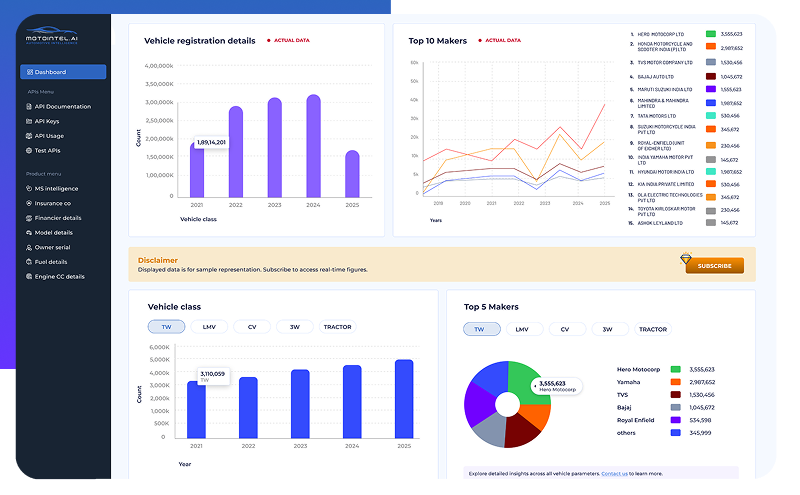The width and height of the screenshot is (800, 495).
Task: Click INDIA YAMAHA MOTOR PVT LTD legend text
Action: point(665,160)
